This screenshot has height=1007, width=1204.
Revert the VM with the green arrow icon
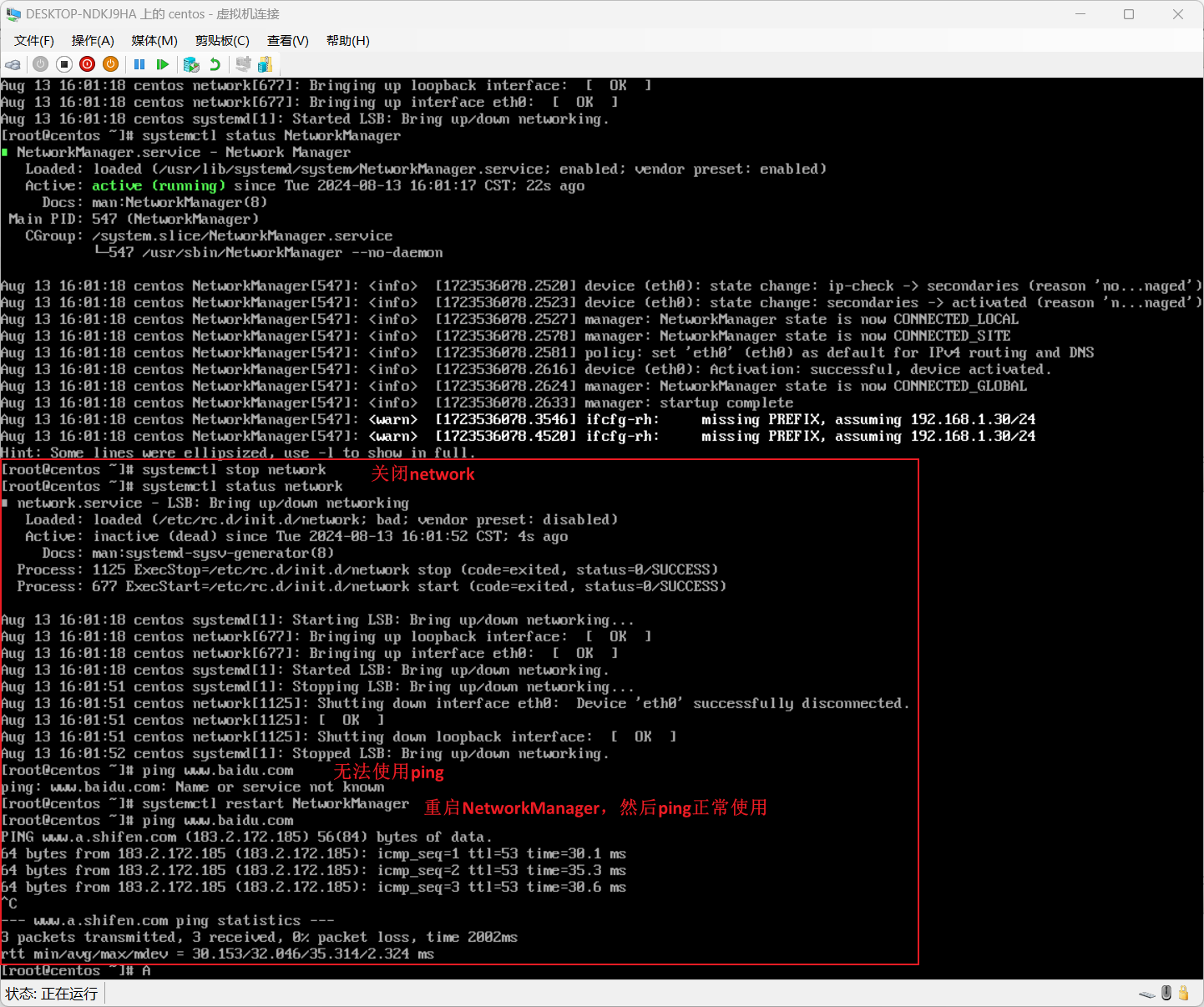(215, 64)
